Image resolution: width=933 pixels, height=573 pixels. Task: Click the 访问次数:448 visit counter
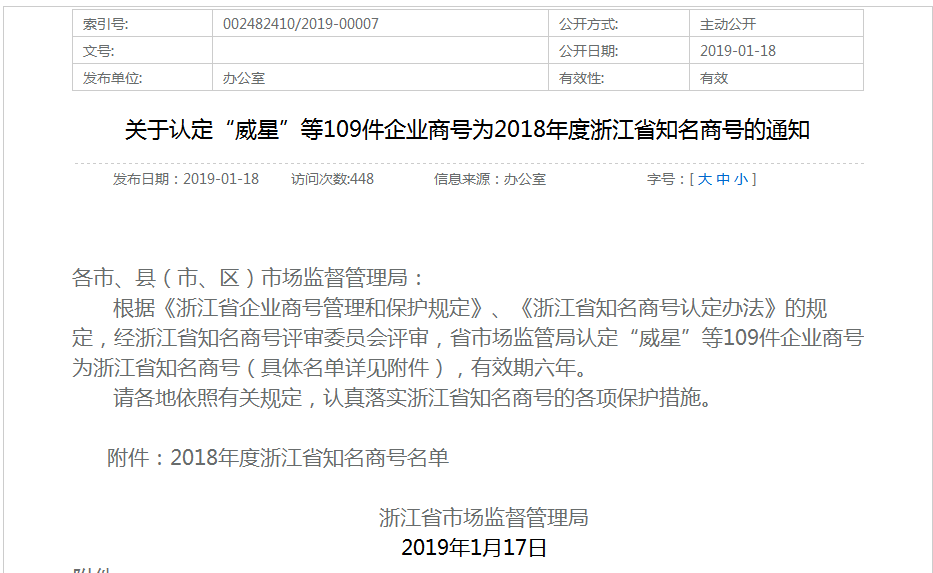click(332, 179)
